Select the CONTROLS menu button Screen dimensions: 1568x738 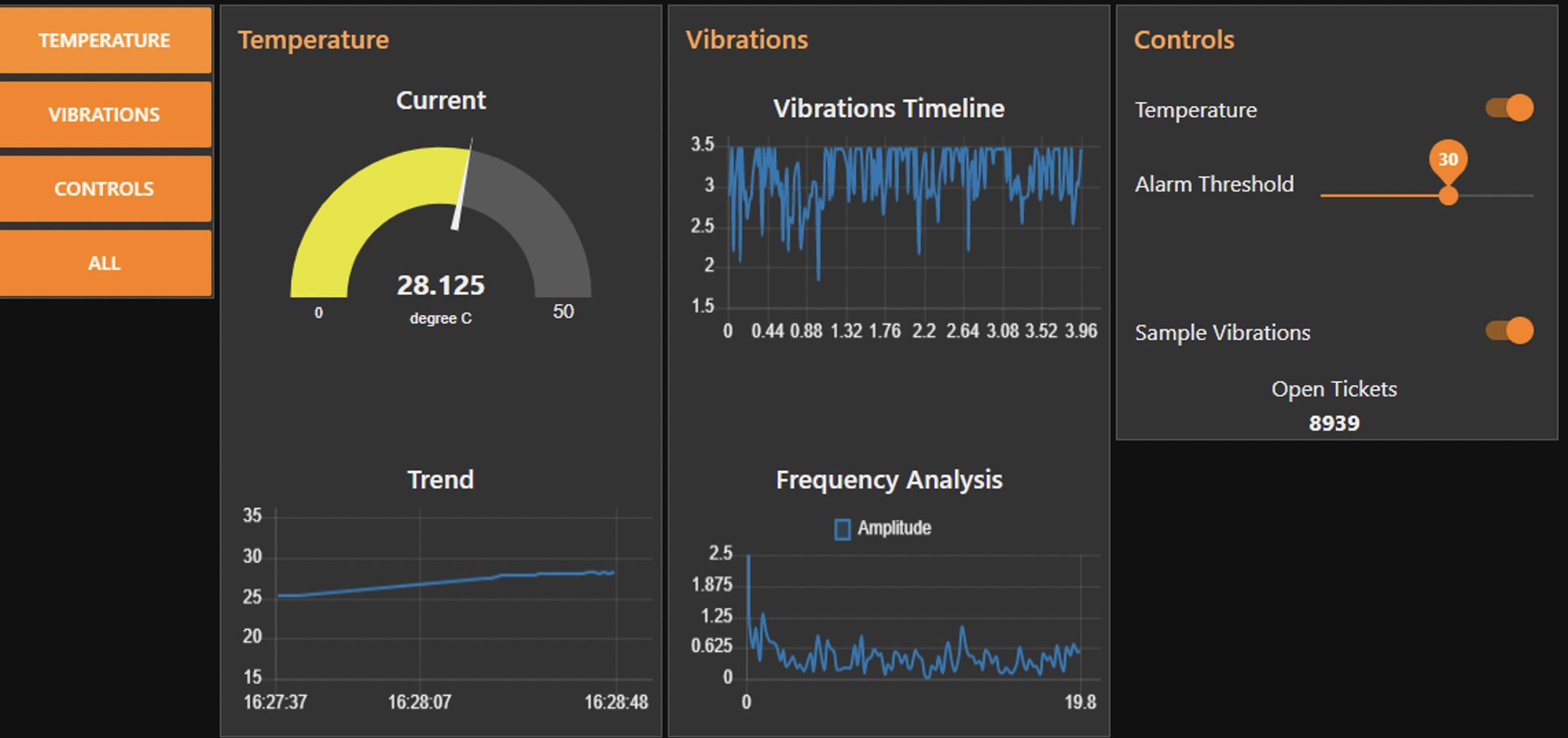click(105, 189)
